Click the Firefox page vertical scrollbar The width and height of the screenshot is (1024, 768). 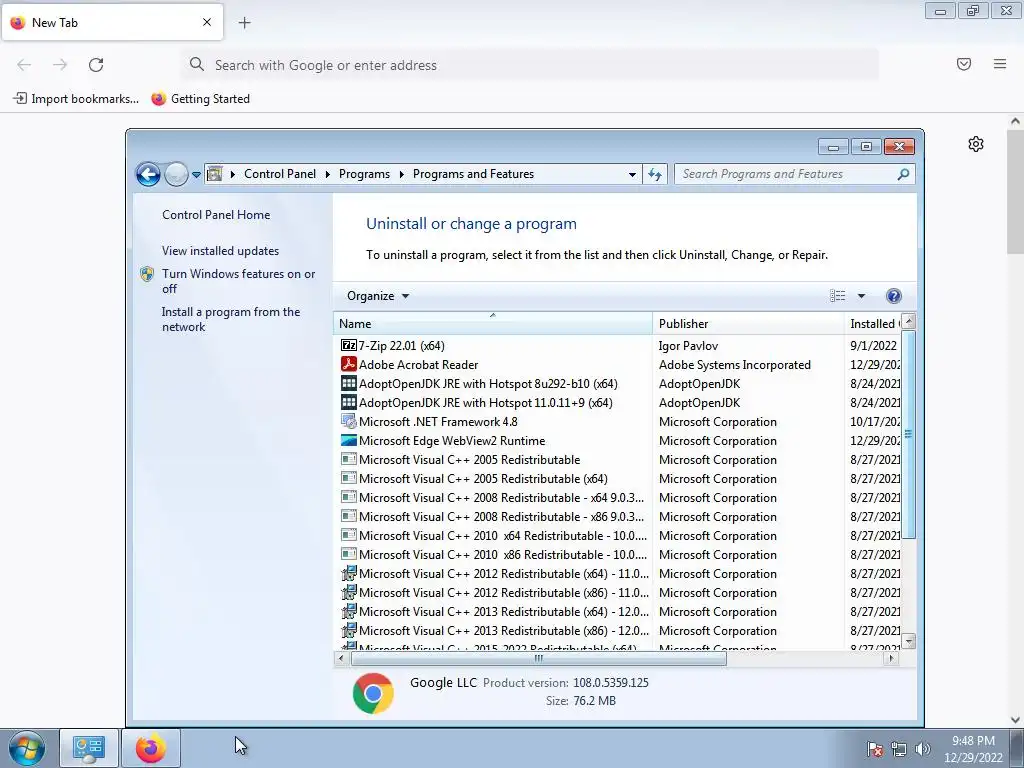1015,191
